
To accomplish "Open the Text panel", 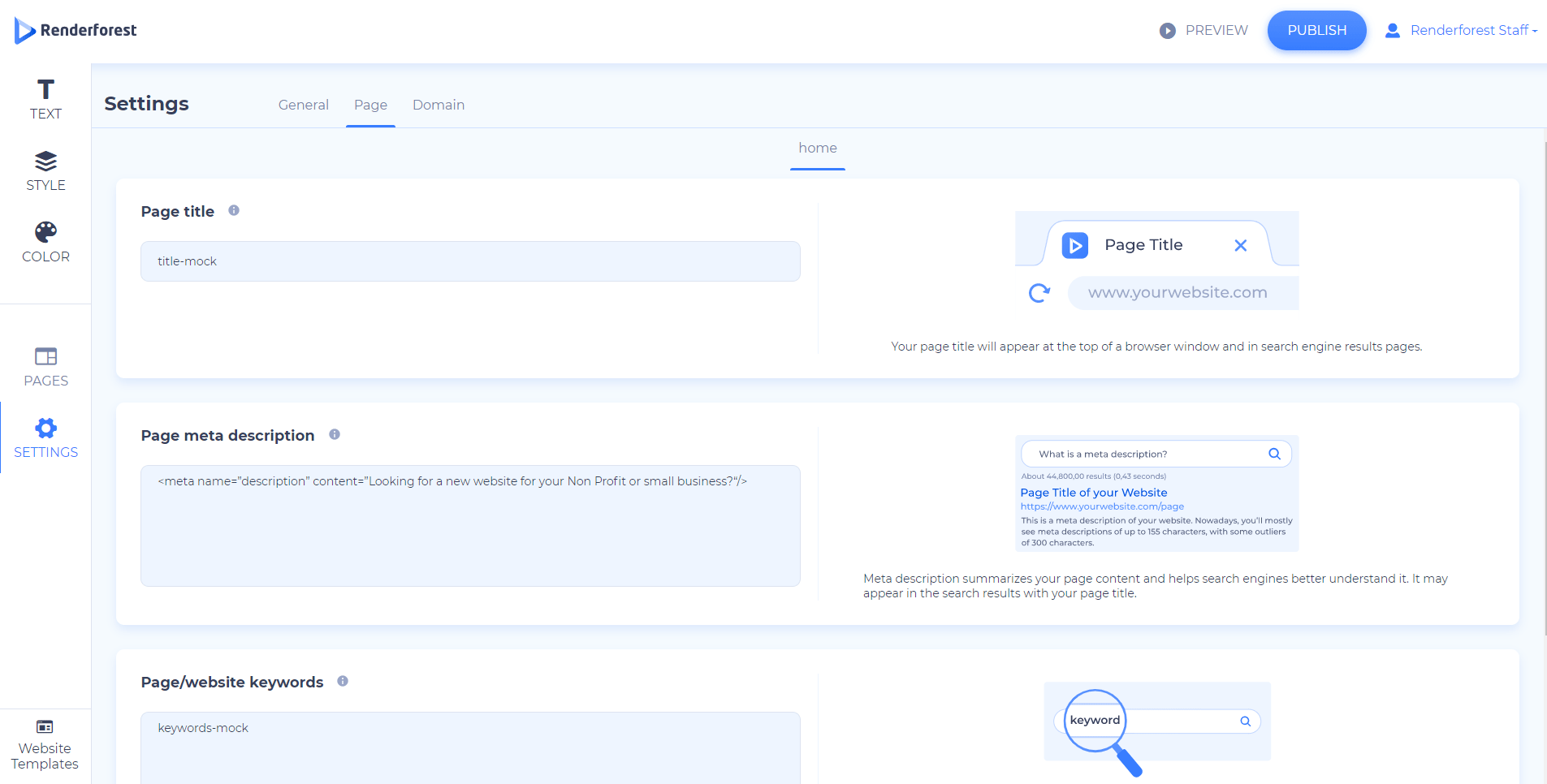I will coord(45,97).
